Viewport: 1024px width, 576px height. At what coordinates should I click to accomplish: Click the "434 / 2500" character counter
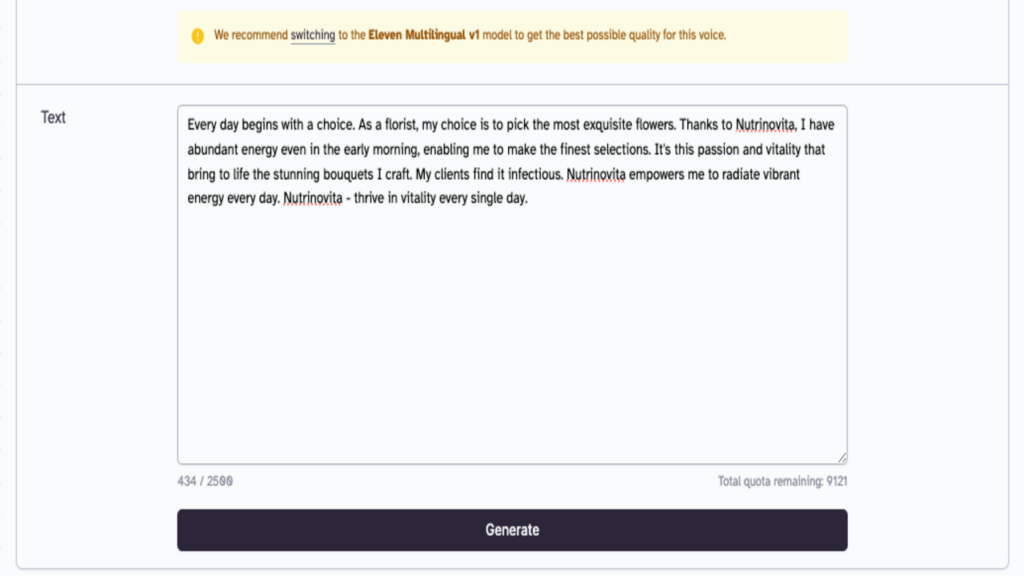pyautogui.click(x=205, y=481)
